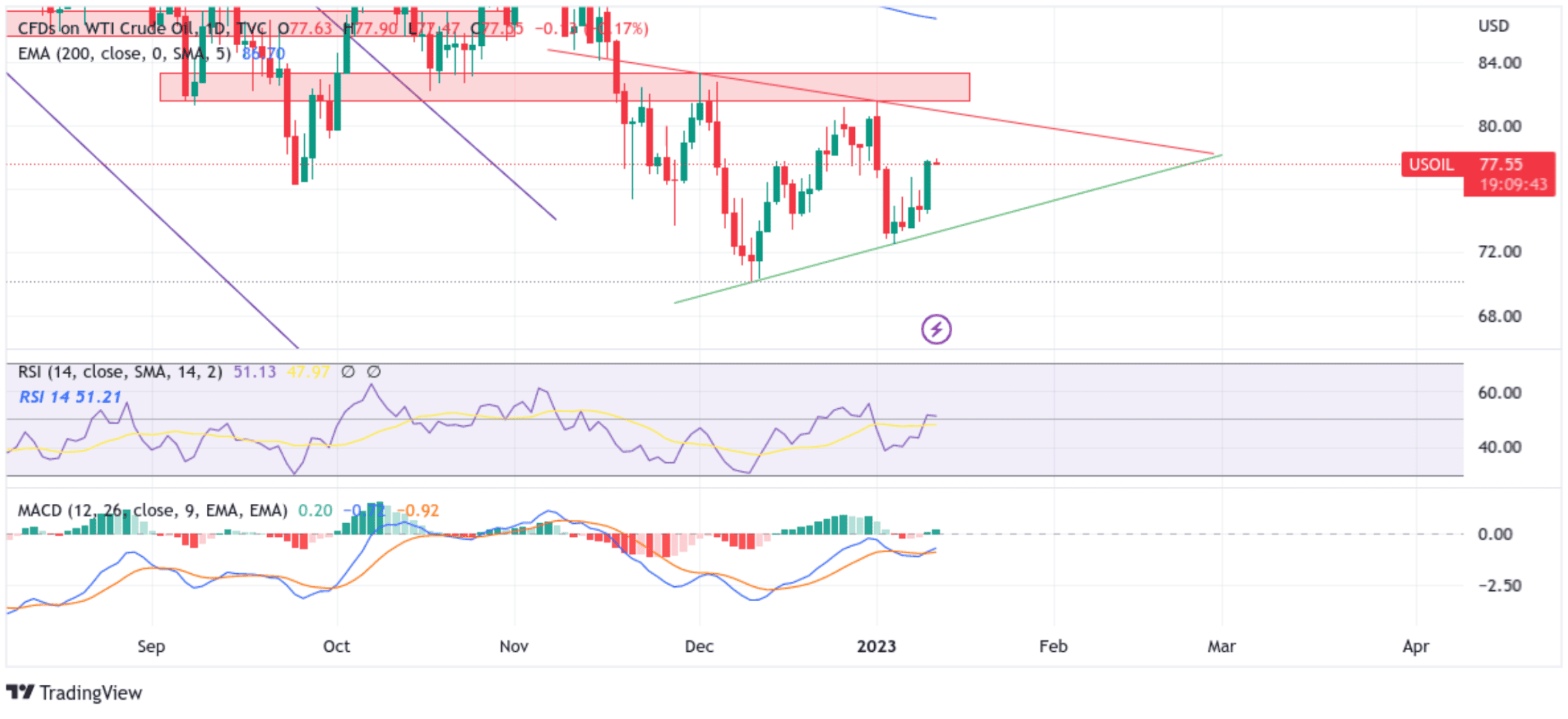Click the 84.00 price axis label
The height and width of the screenshot is (719, 1568).
pos(1499,63)
